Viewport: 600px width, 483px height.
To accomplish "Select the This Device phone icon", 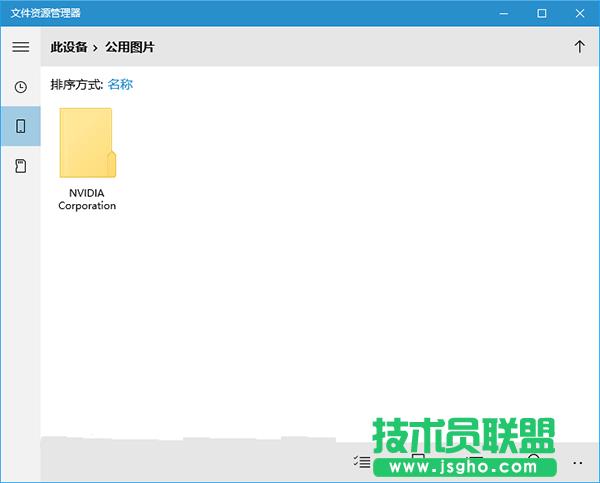I will point(20,126).
